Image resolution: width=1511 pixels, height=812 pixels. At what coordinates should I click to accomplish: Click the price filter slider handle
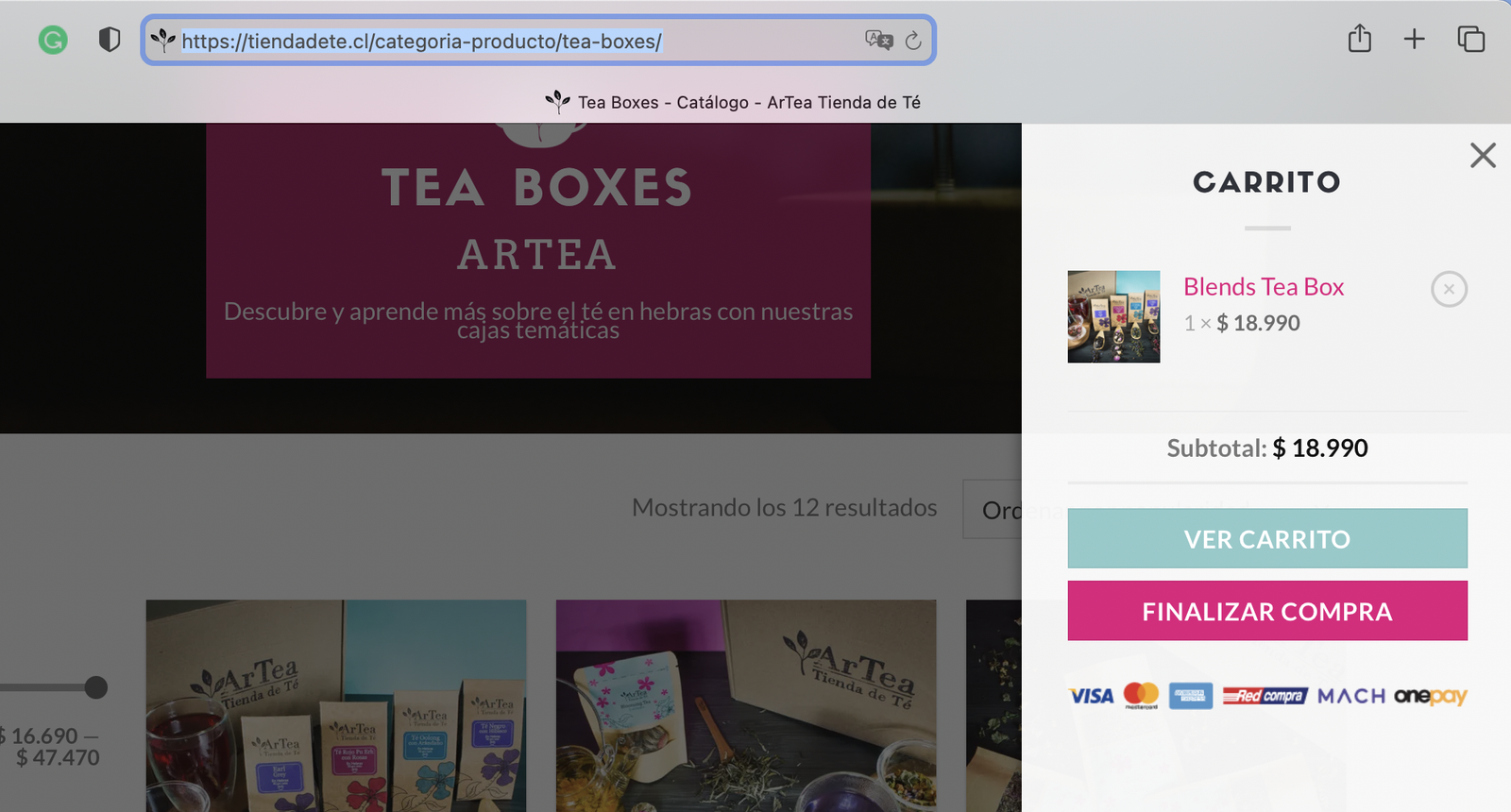(x=95, y=687)
